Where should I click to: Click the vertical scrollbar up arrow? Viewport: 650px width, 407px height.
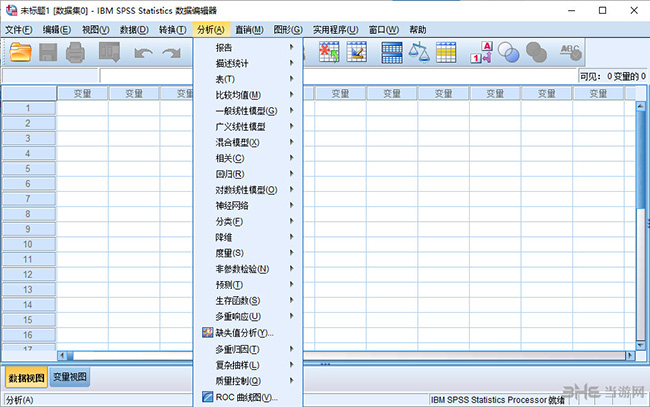coord(640,106)
